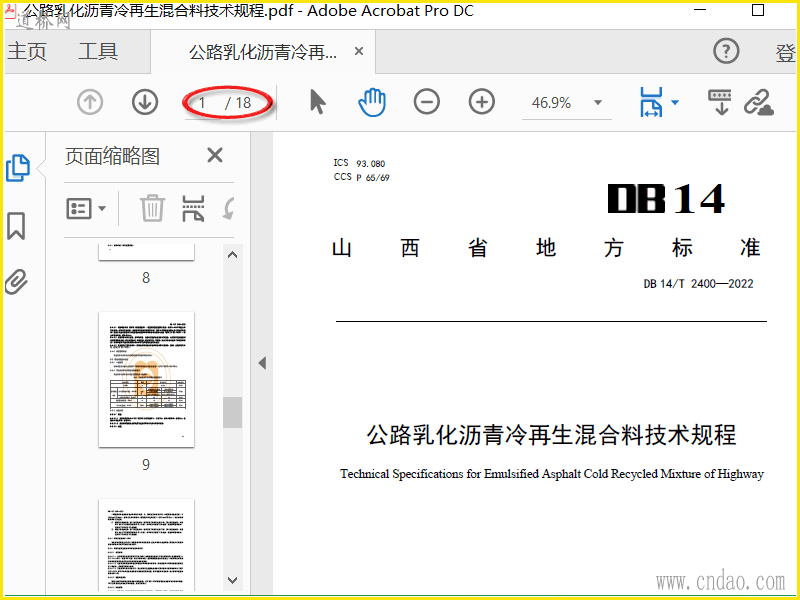Click the thumbnail scrollbar down arrow

233,580
